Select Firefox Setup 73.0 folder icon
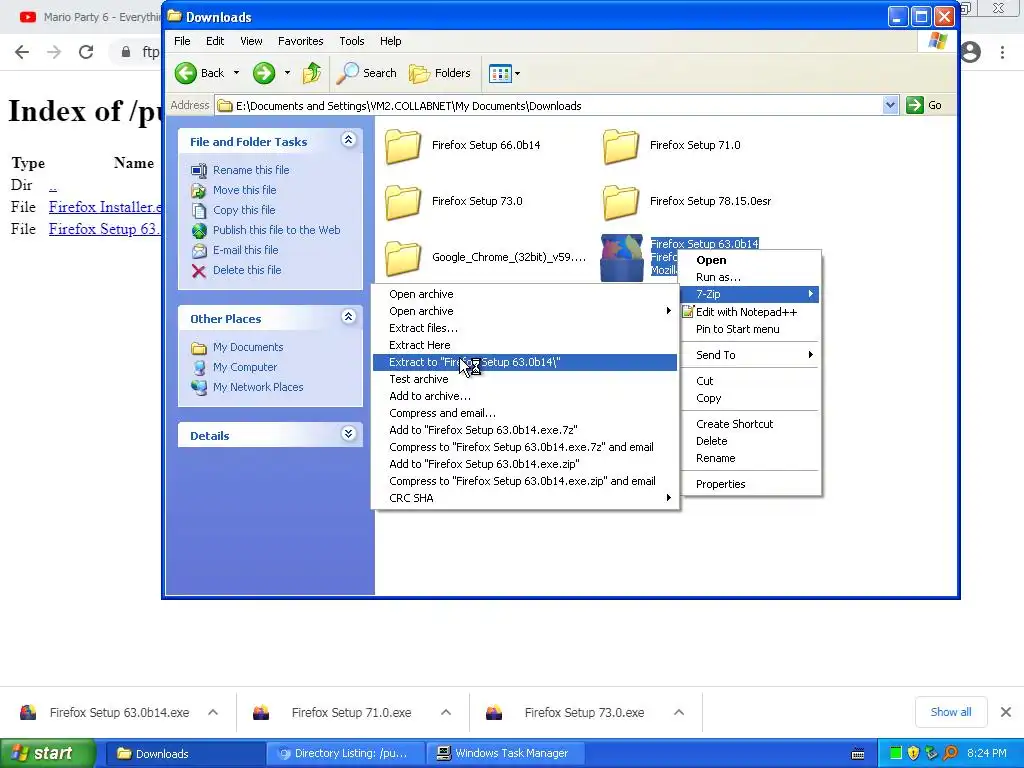 402,202
